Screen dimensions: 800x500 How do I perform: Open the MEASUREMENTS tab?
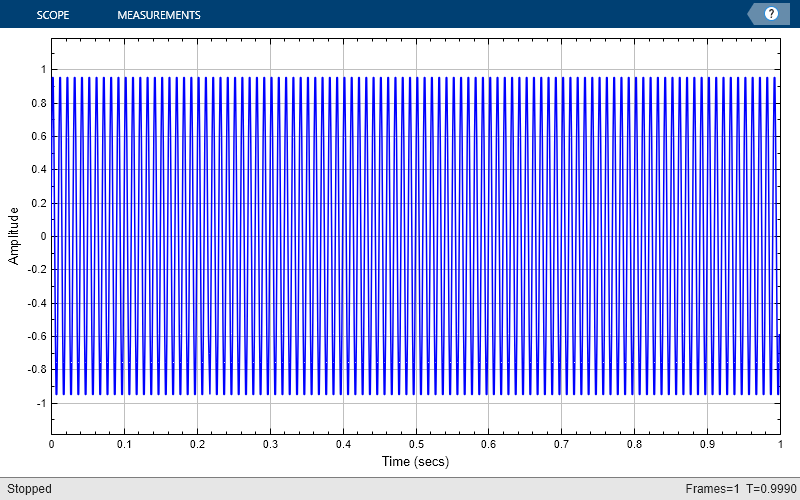[x=159, y=15]
